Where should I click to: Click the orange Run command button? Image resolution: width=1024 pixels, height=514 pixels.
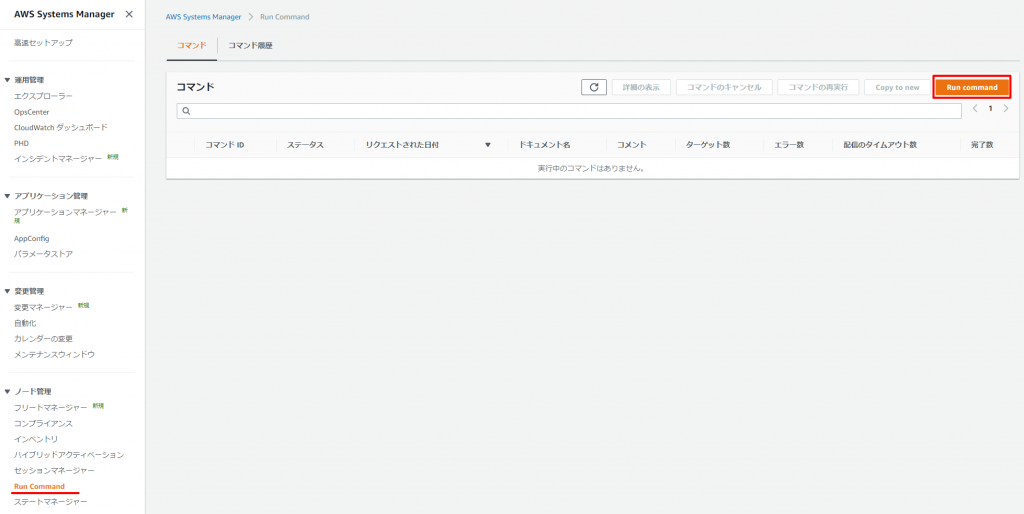972,87
